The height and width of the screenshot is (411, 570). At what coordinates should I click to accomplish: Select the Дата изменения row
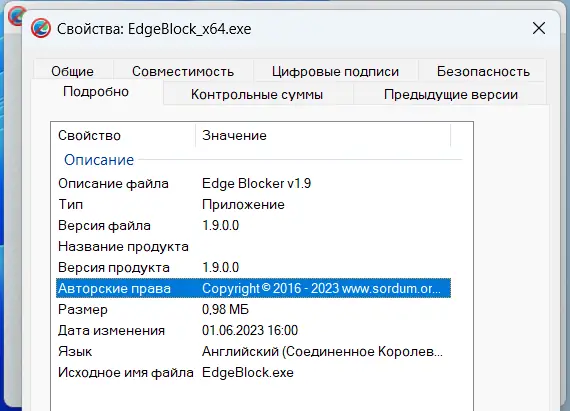[253, 331]
